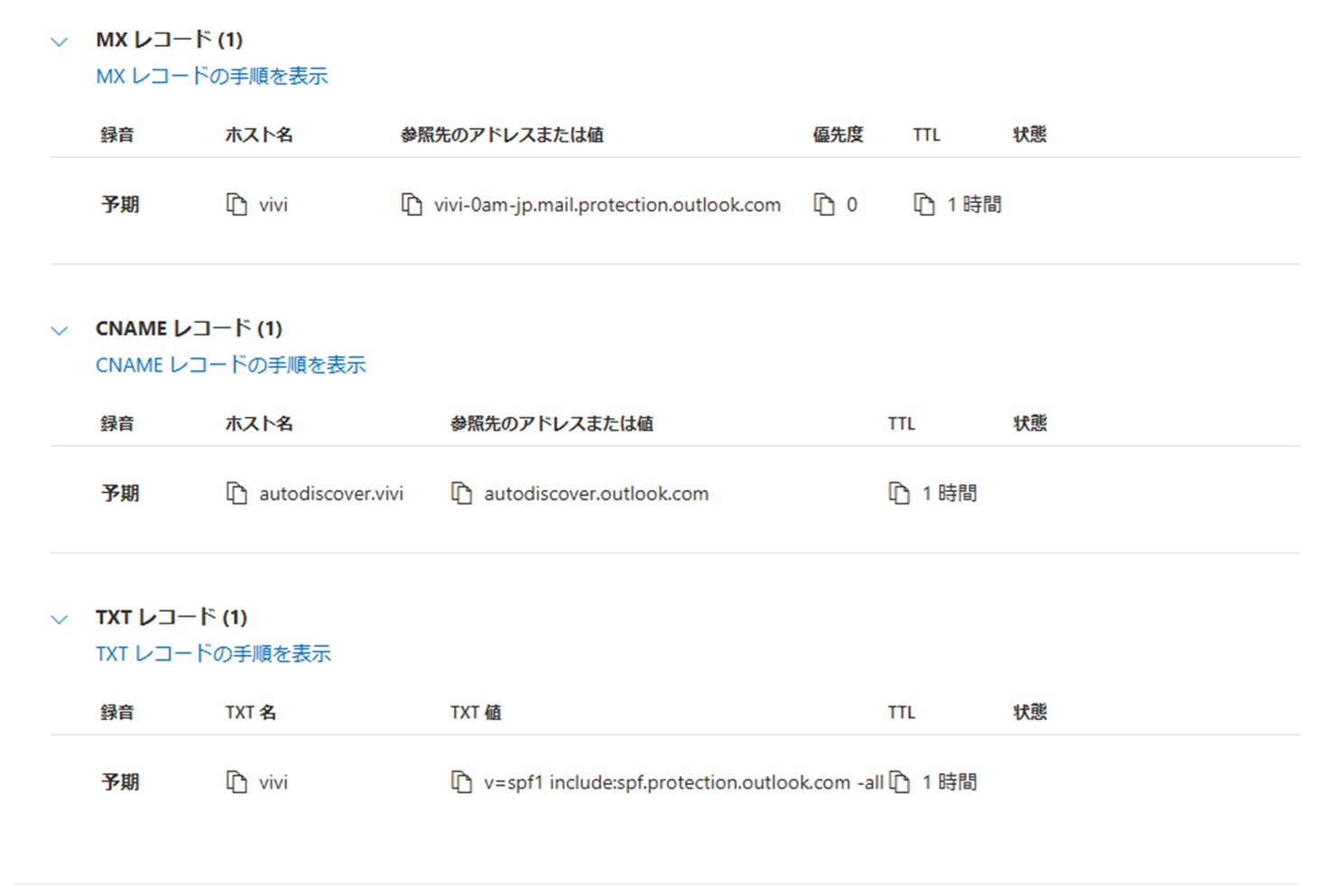Click 予期 in the MX record row
This screenshot has width=1333, height=896.
point(120,205)
